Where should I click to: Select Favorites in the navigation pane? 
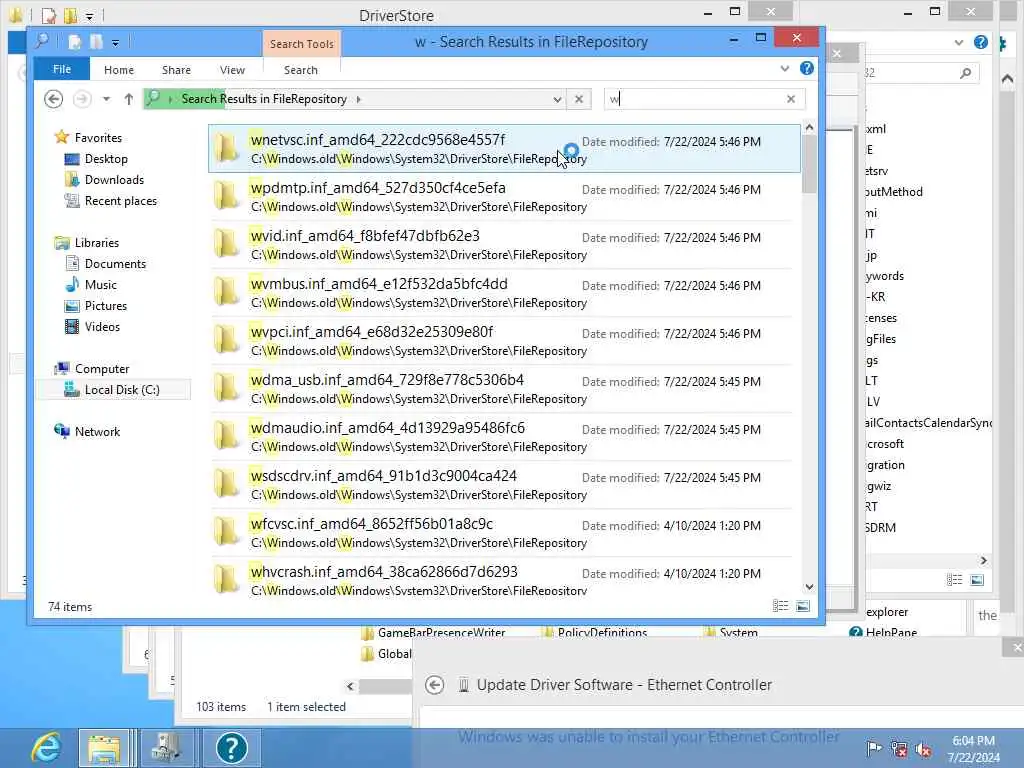[98, 138]
